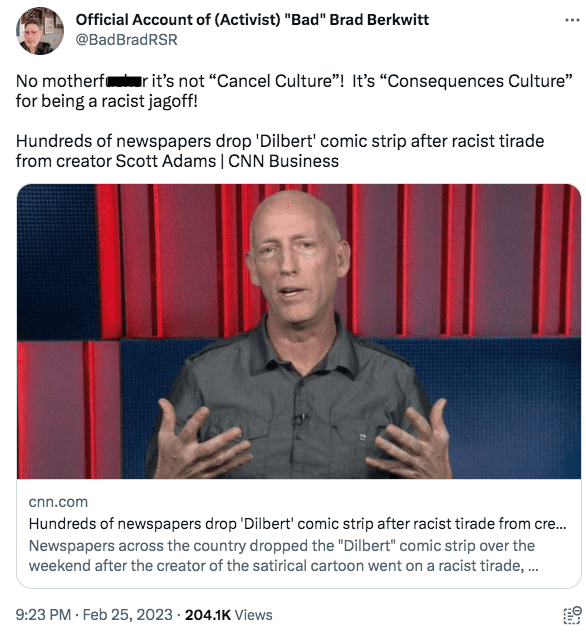Visit the @BadBradRSR handle profile
The width and height of the screenshot is (586, 635).
point(126,40)
